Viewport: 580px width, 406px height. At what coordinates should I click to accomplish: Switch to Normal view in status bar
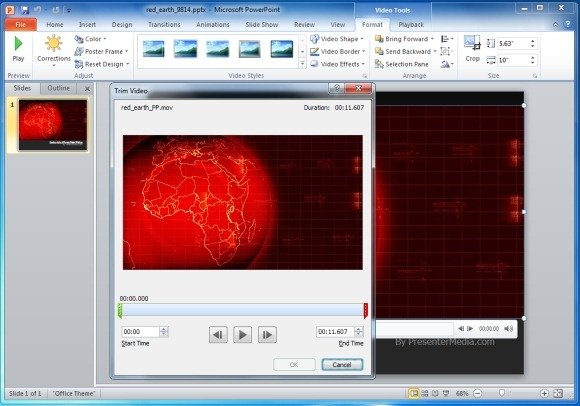tap(414, 393)
